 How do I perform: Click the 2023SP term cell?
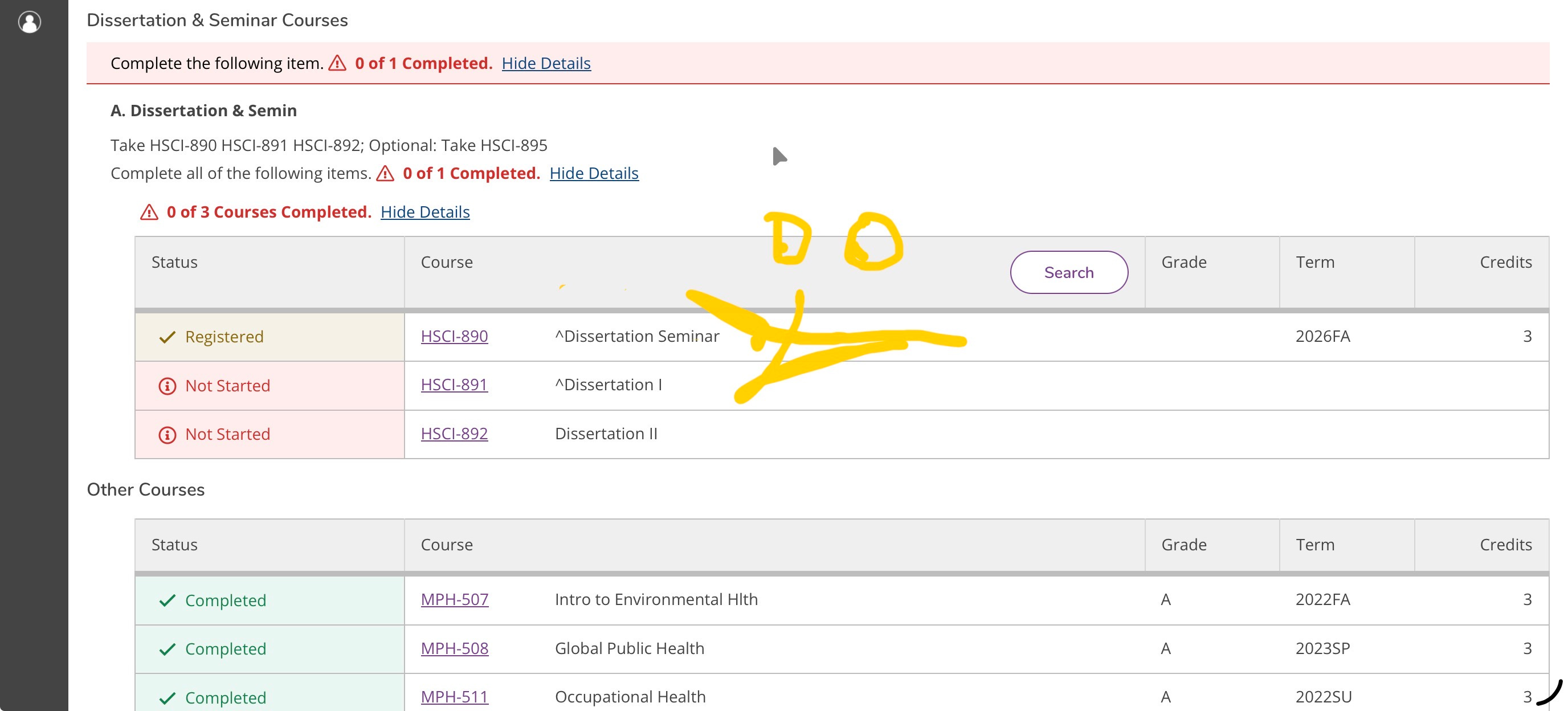coord(1322,648)
